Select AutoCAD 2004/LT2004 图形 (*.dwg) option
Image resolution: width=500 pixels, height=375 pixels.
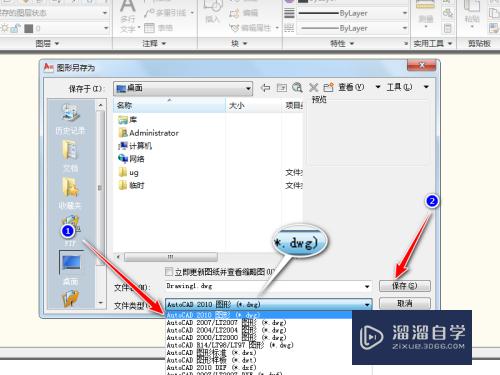[x=226, y=330]
